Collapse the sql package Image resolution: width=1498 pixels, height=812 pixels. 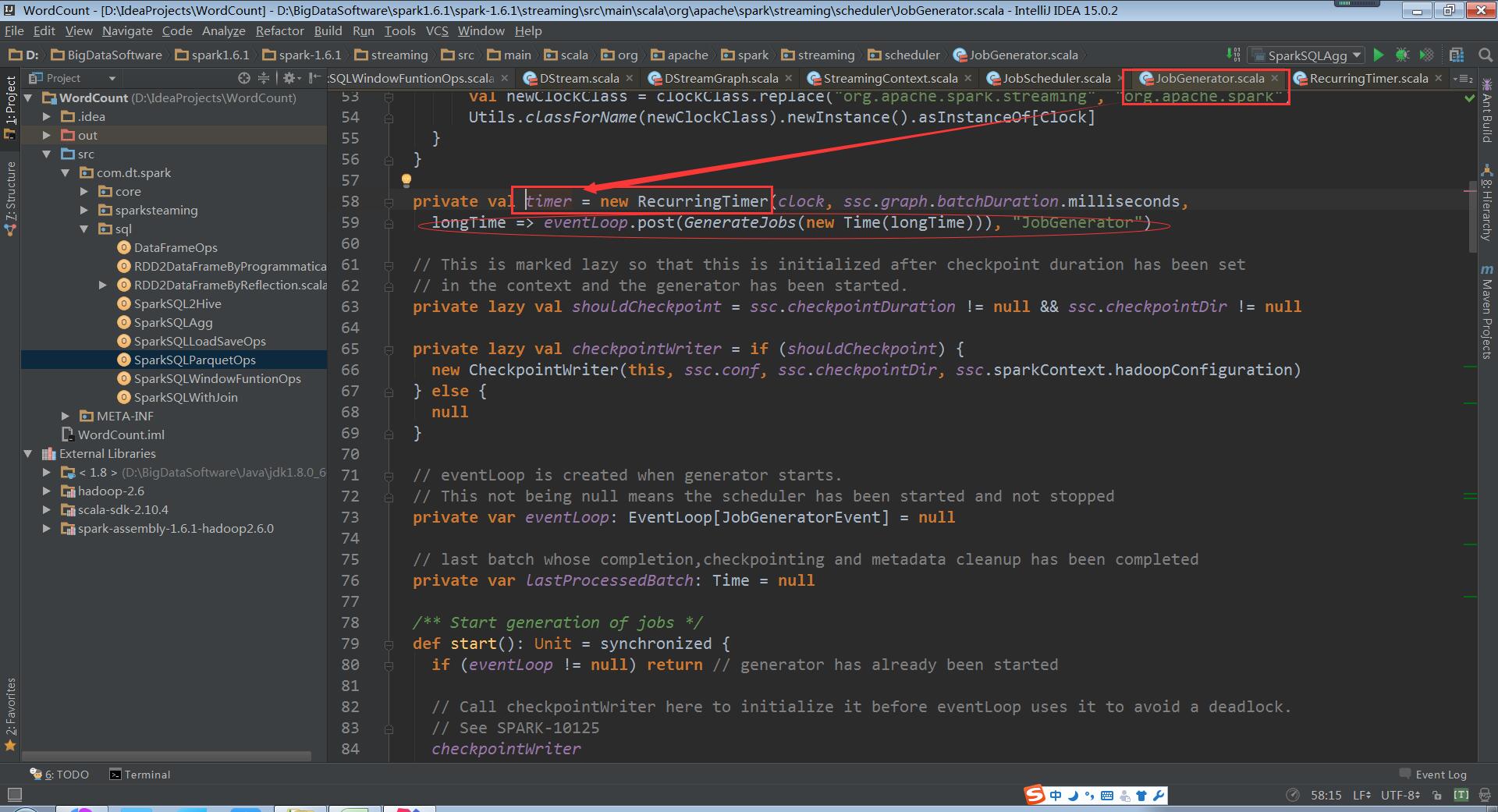[x=84, y=229]
